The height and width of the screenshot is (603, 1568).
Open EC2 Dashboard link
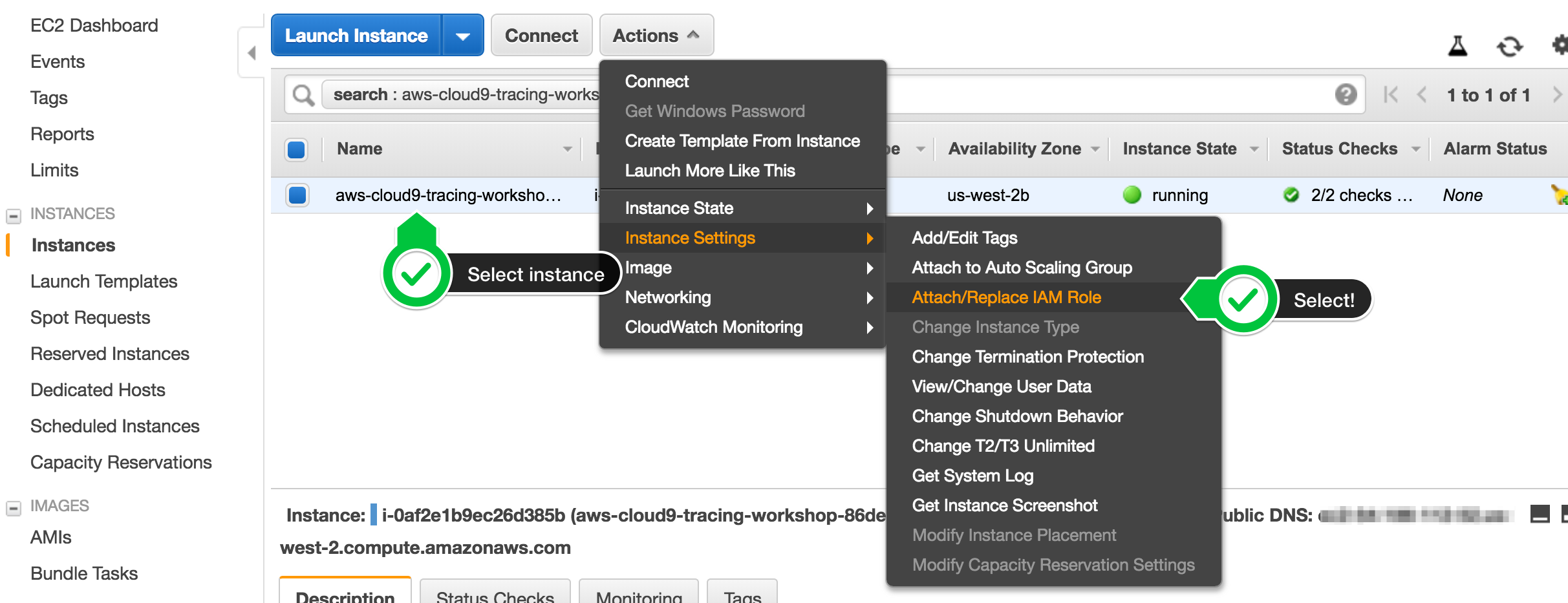click(94, 25)
